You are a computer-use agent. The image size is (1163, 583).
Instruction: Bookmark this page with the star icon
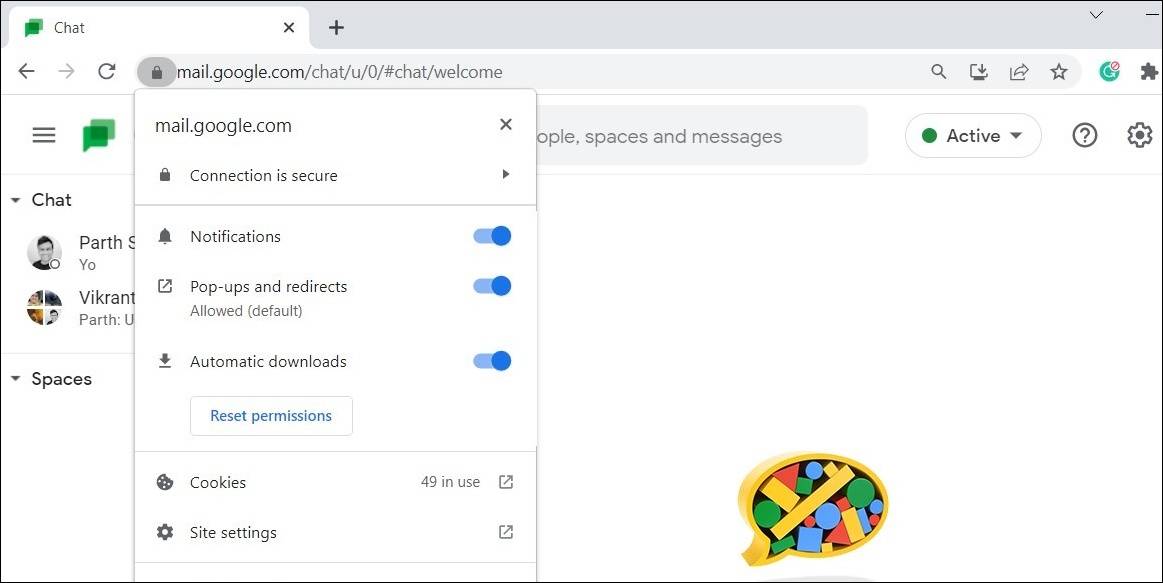(1059, 72)
